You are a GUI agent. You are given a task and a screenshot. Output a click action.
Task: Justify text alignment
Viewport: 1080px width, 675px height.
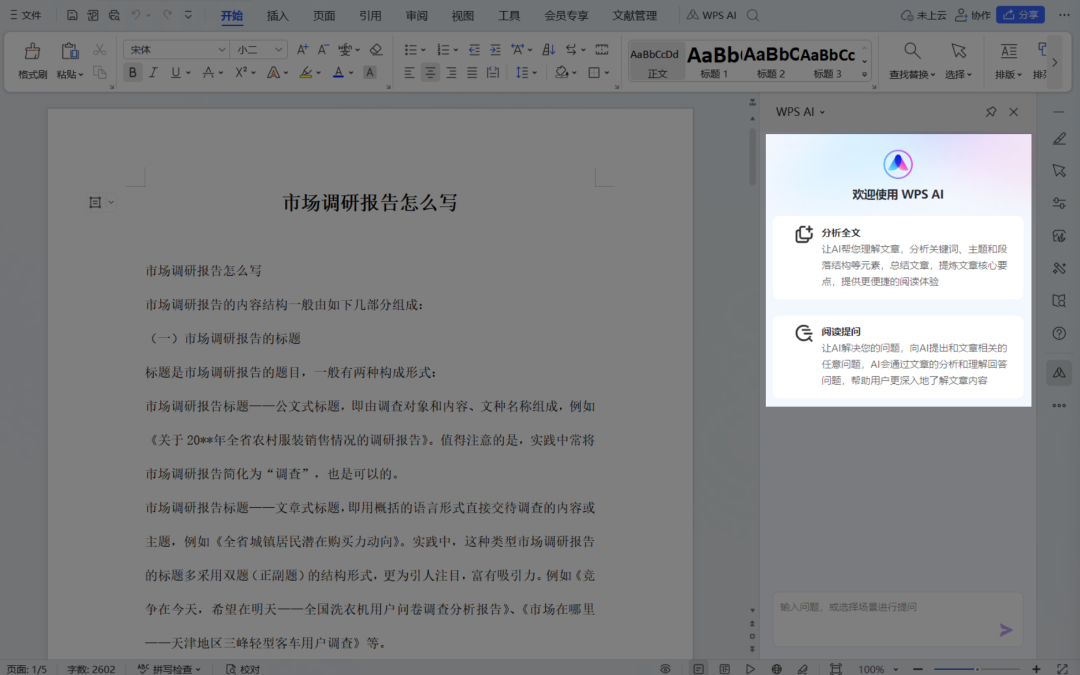[472, 72]
